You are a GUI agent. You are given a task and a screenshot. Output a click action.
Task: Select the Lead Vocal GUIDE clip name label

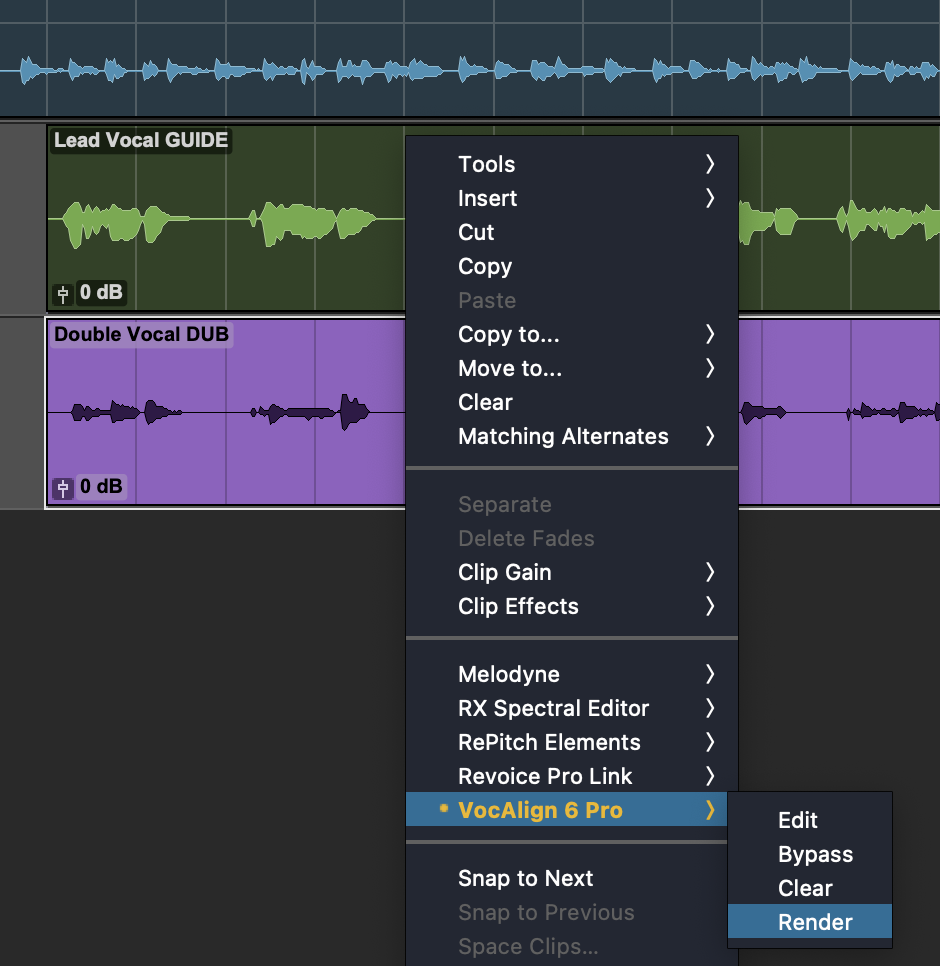[x=141, y=140]
